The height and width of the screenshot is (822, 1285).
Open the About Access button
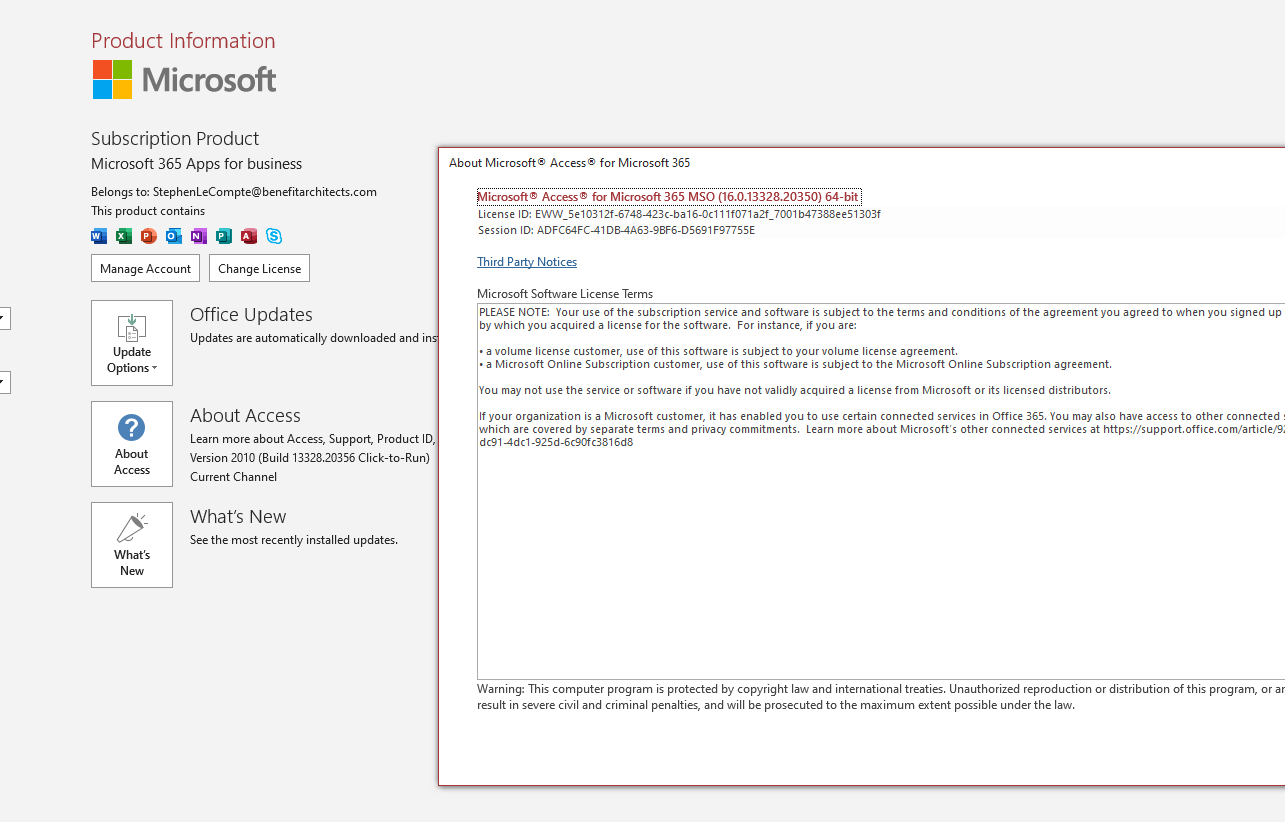132,444
